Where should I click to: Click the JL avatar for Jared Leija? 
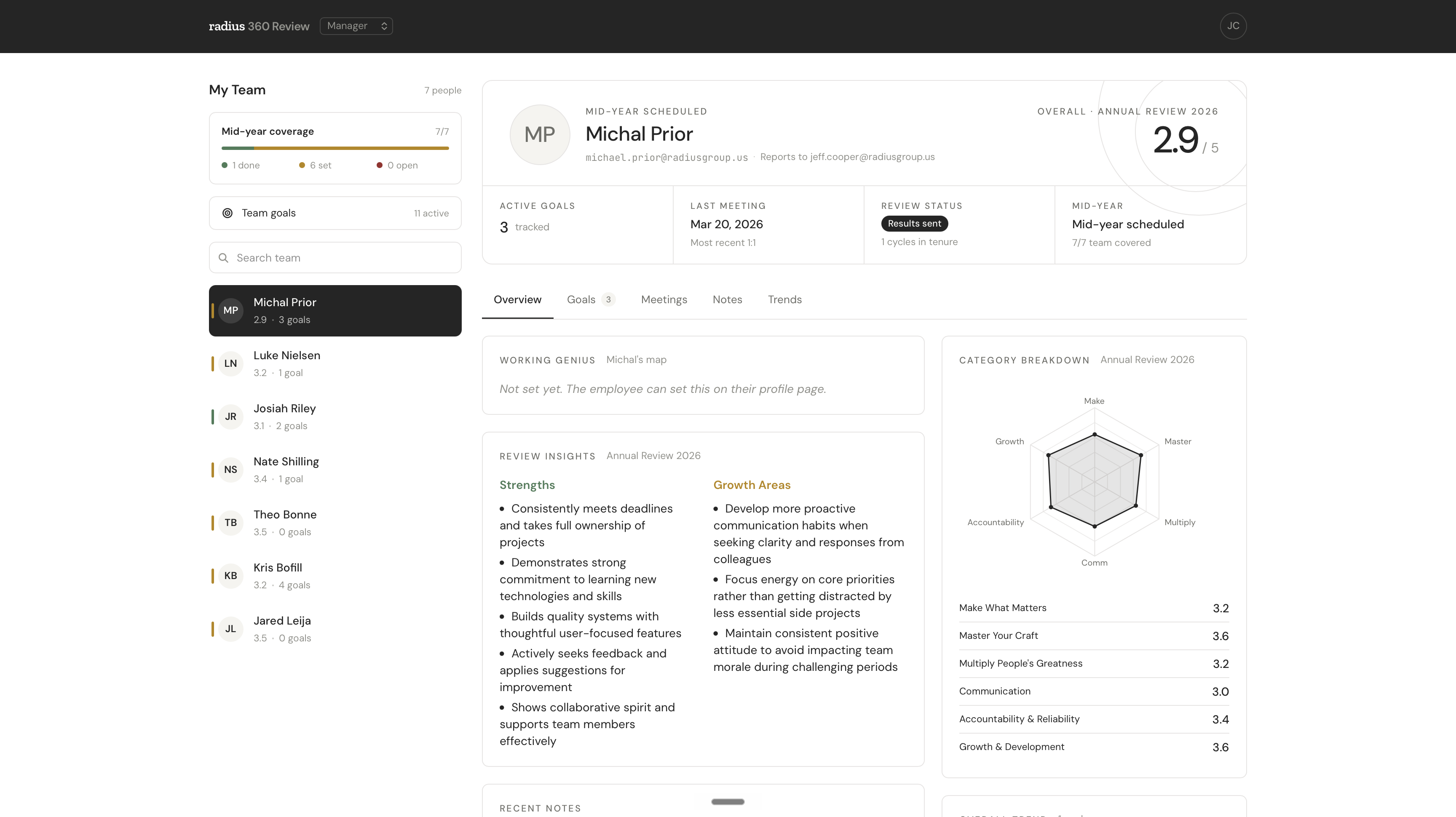[x=230, y=629]
